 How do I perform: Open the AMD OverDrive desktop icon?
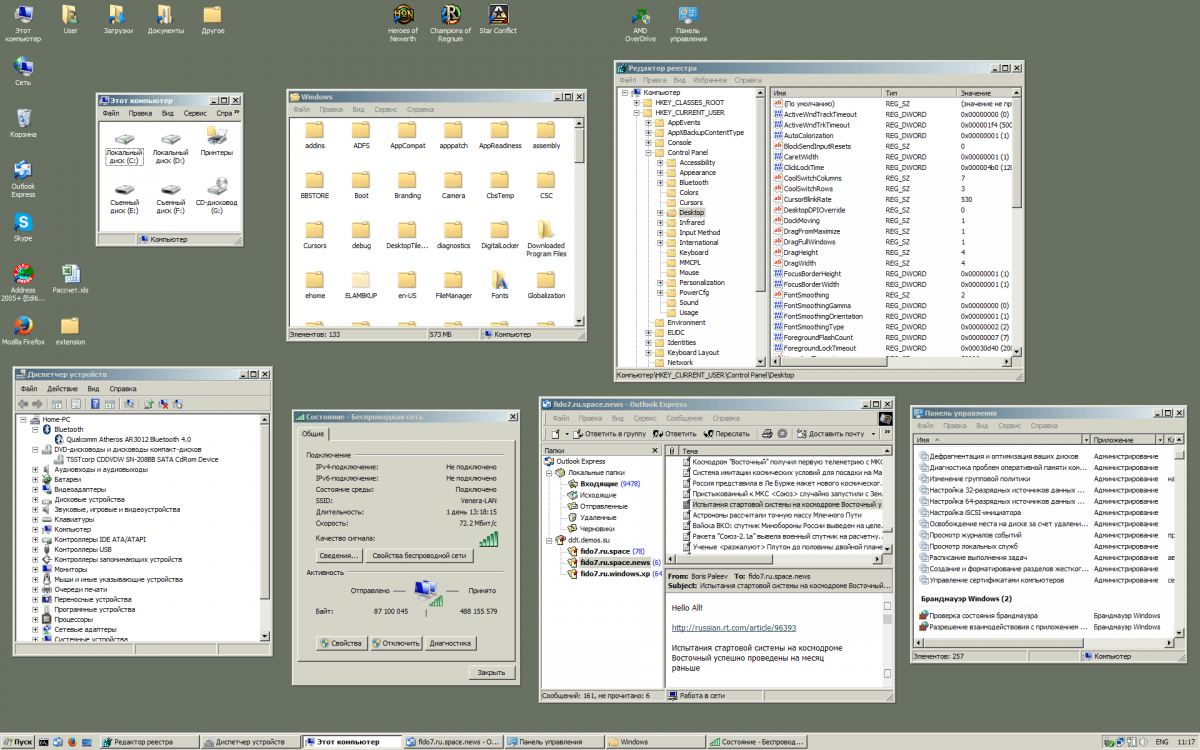pos(640,16)
